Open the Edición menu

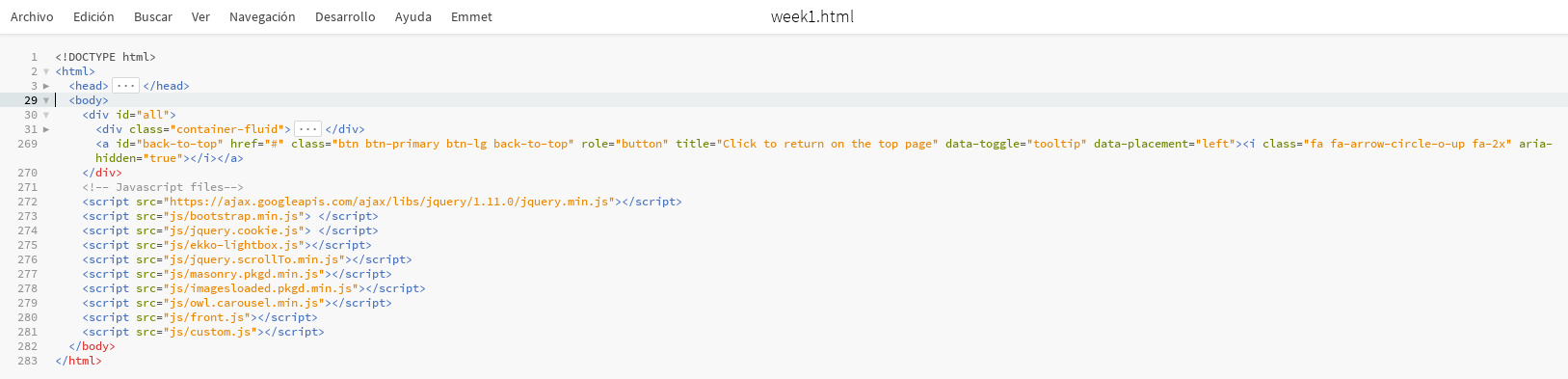point(93,16)
